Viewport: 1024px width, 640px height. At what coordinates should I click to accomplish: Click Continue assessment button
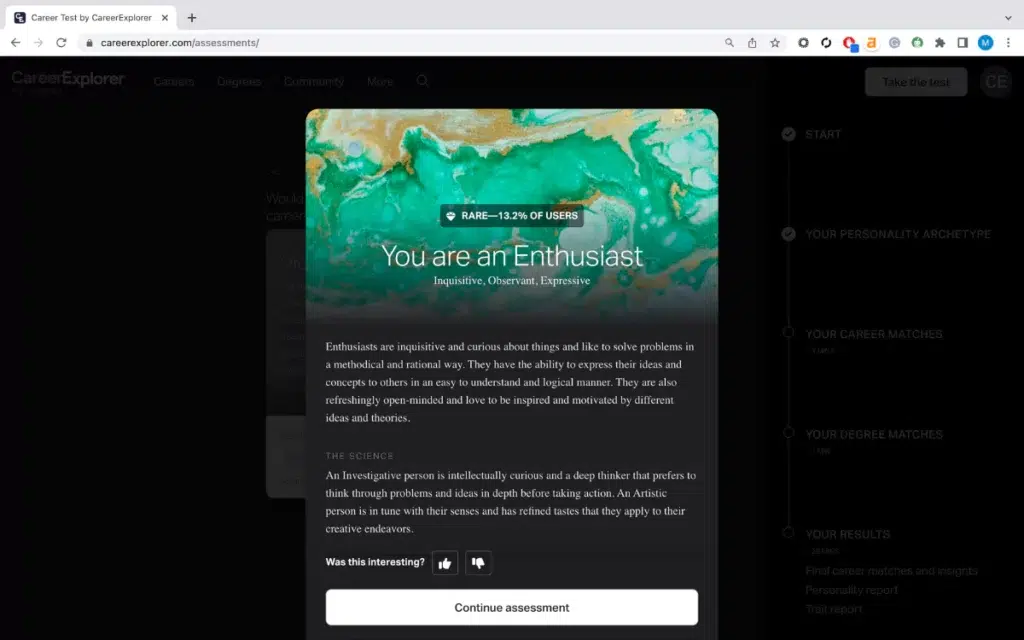tap(511, 607)
